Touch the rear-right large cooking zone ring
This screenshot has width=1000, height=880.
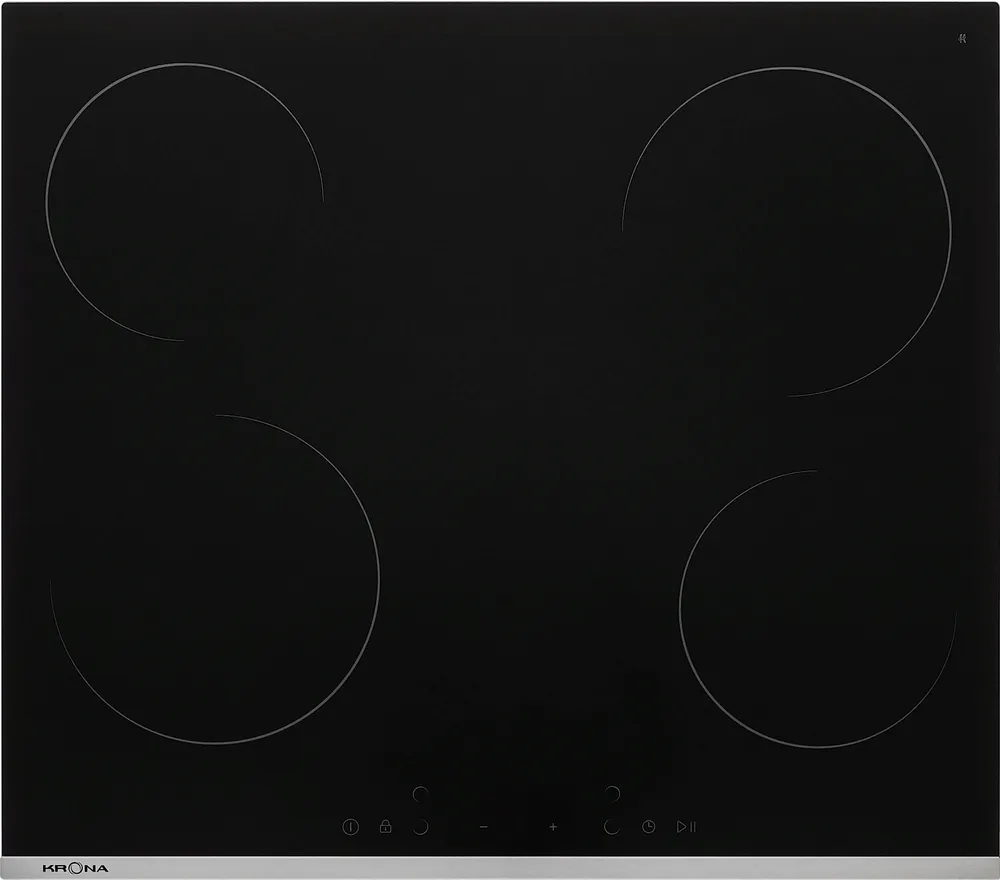coord(786,232)
